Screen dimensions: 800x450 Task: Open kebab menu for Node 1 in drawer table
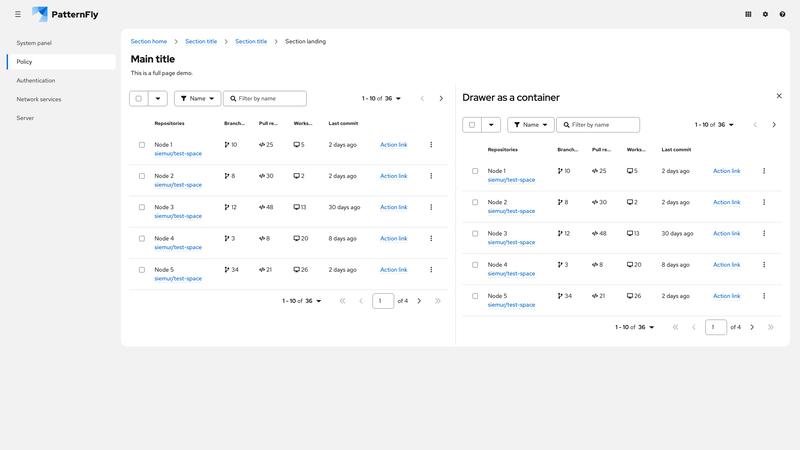pyautogui.click(x=764, y=171)
